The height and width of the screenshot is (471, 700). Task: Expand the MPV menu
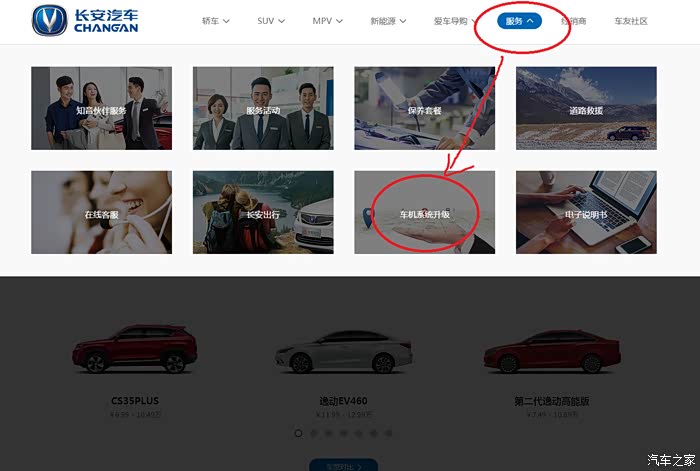click(328, 21)
